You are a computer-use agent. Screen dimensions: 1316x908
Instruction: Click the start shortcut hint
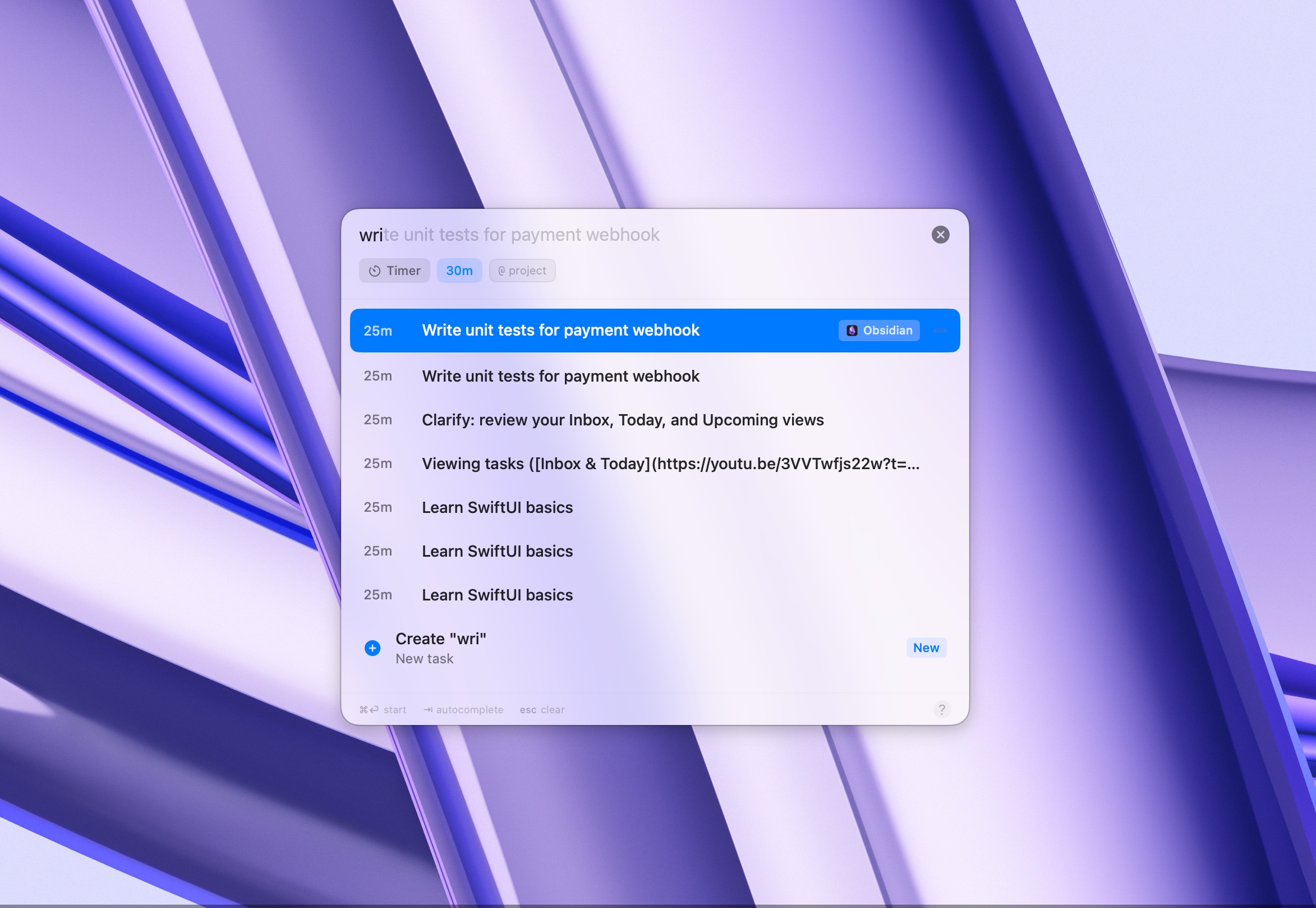click(x=383, y=710)
